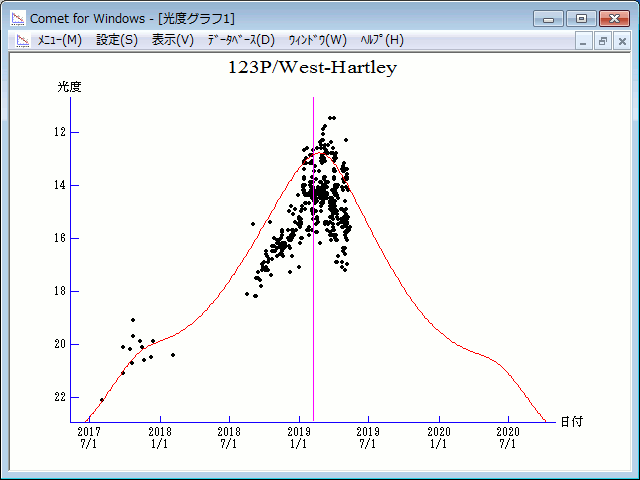
Task: Click the 123P/West-Hartley chart title
Action: coord(312,69)
